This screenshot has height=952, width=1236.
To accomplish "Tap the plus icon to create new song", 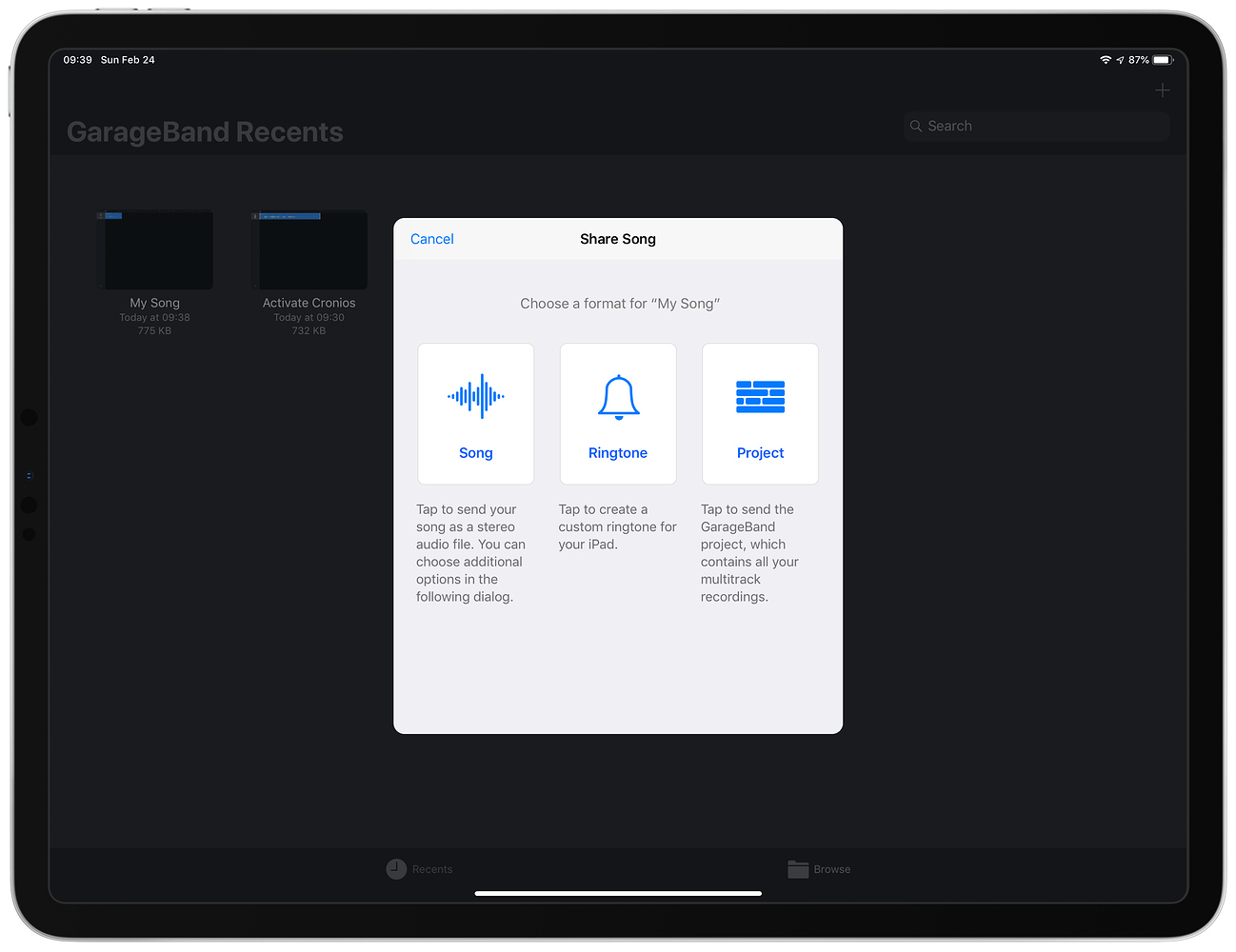I will [1163, 89].
